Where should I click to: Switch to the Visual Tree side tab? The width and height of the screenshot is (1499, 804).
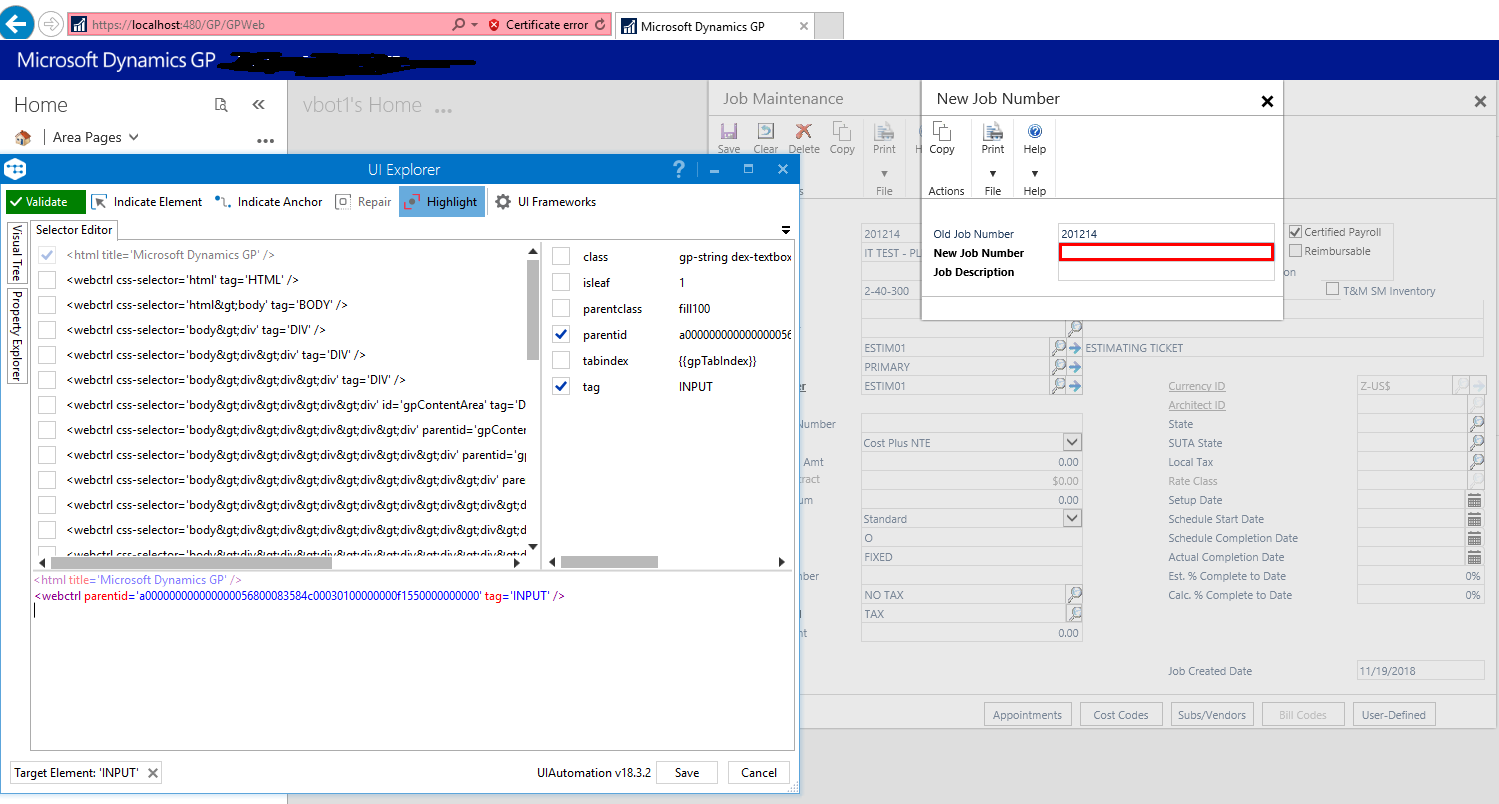[17, 254]
